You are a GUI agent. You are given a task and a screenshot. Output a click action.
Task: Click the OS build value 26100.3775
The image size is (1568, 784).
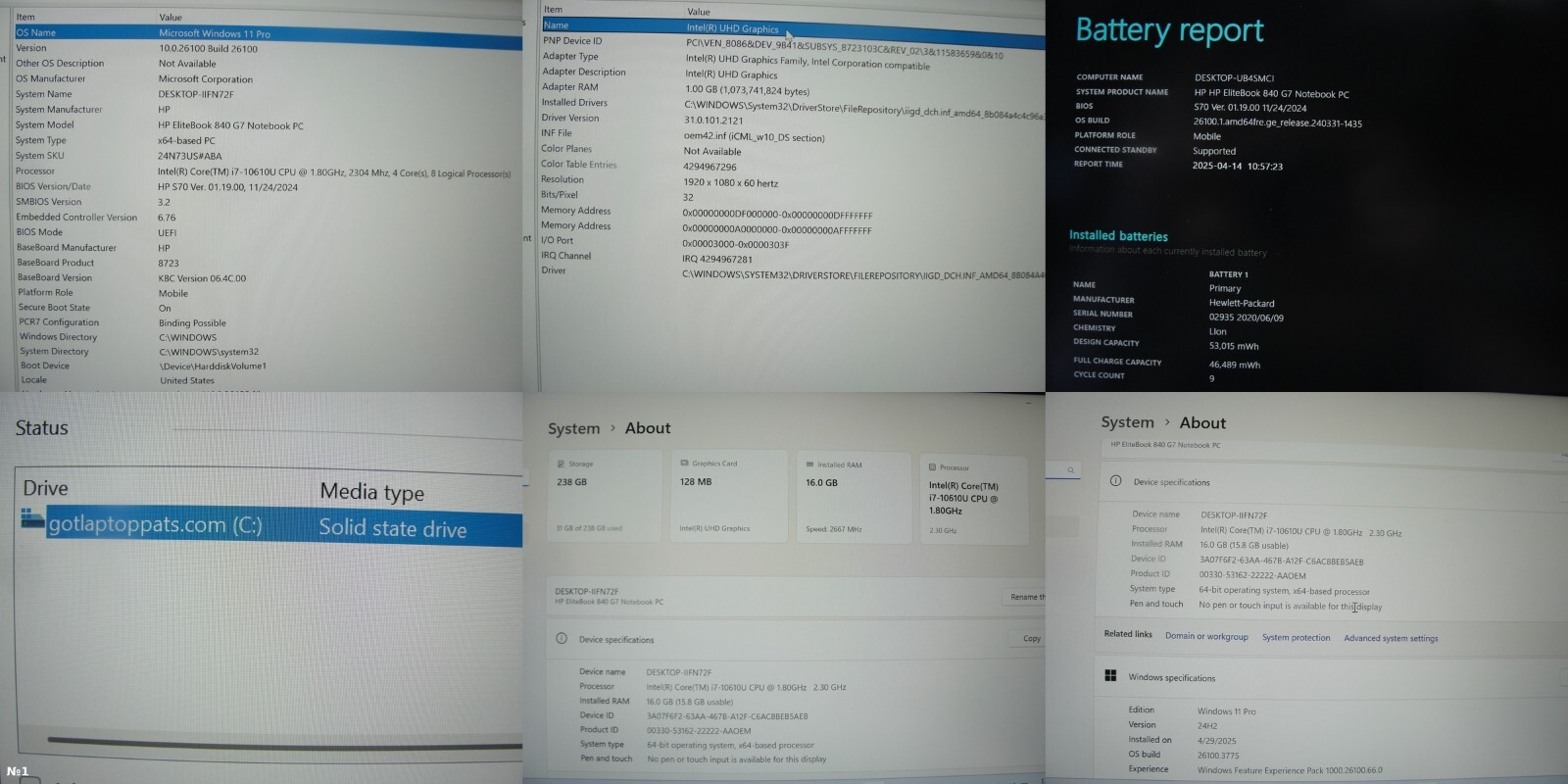[x=1218, y=756]
